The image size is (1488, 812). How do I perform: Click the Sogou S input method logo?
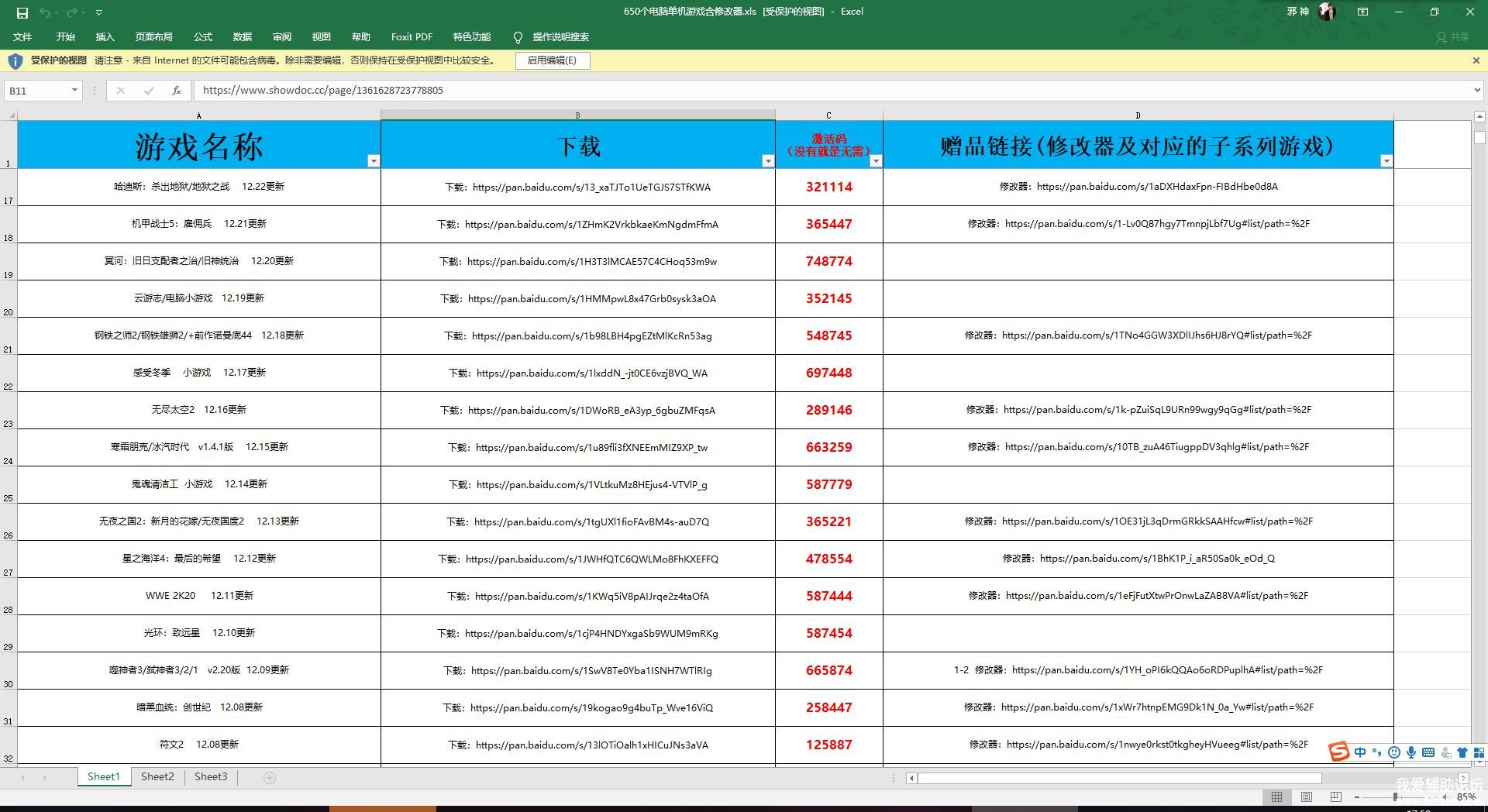click(1338, 752)
